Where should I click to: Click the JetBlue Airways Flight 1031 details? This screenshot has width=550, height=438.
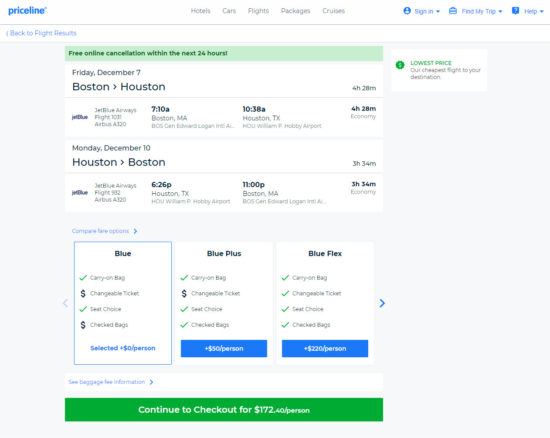click(115, 117)
